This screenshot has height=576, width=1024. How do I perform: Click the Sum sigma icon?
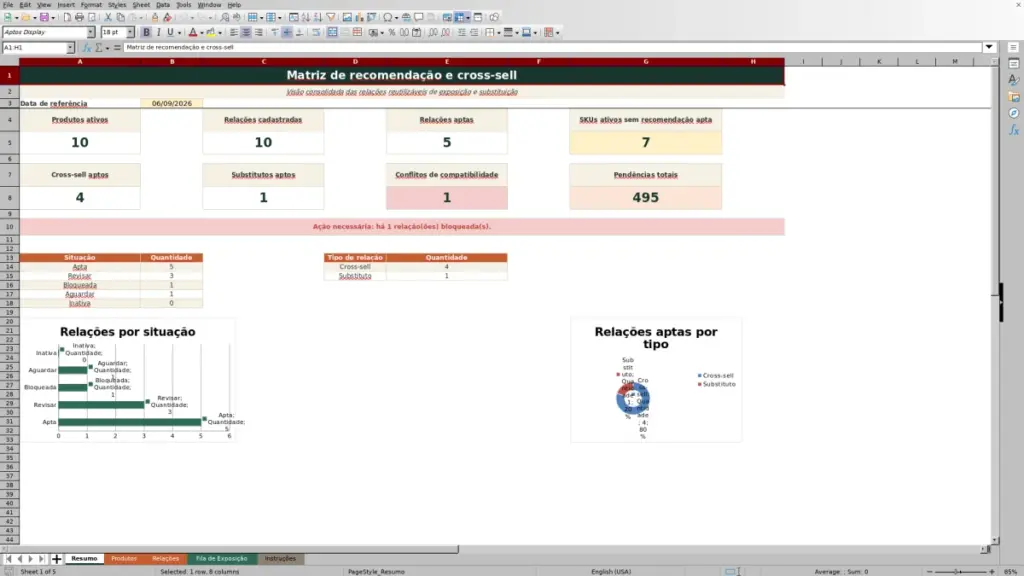99,48
